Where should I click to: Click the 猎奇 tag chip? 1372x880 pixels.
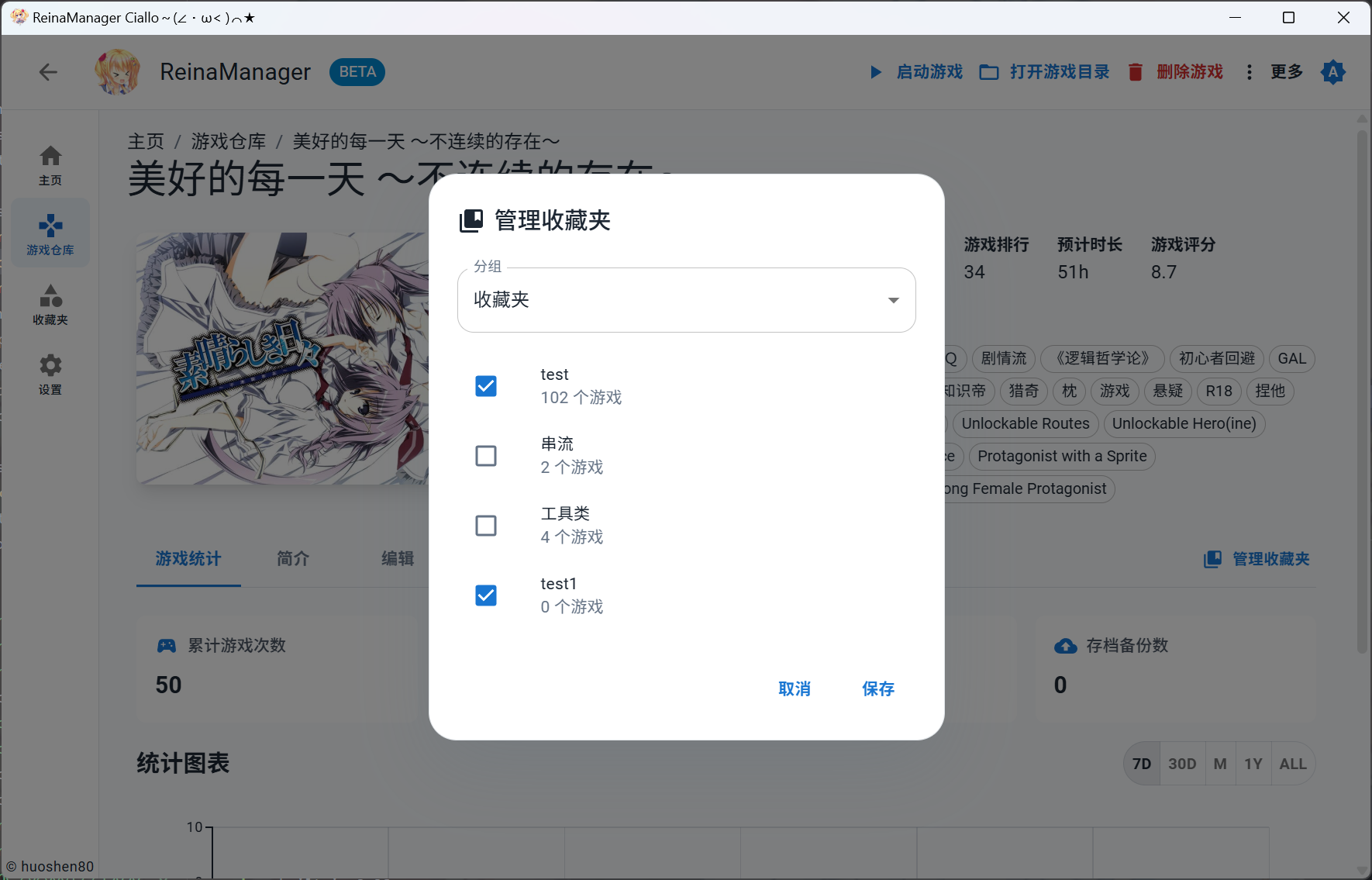coord(1024,391)
